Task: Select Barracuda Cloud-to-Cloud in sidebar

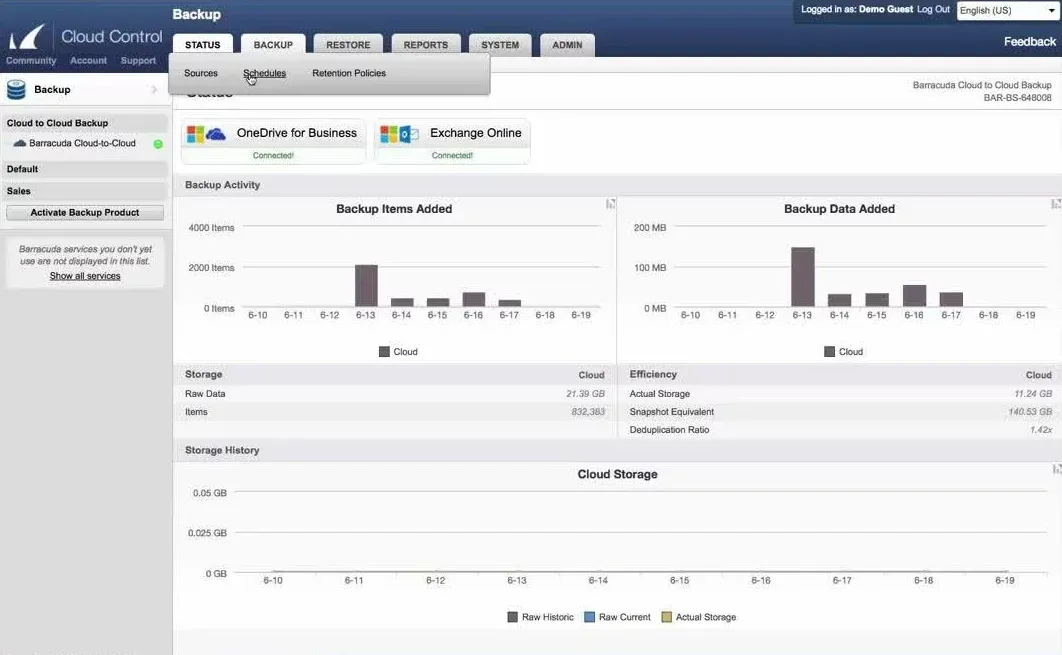Action: point(82,144)
